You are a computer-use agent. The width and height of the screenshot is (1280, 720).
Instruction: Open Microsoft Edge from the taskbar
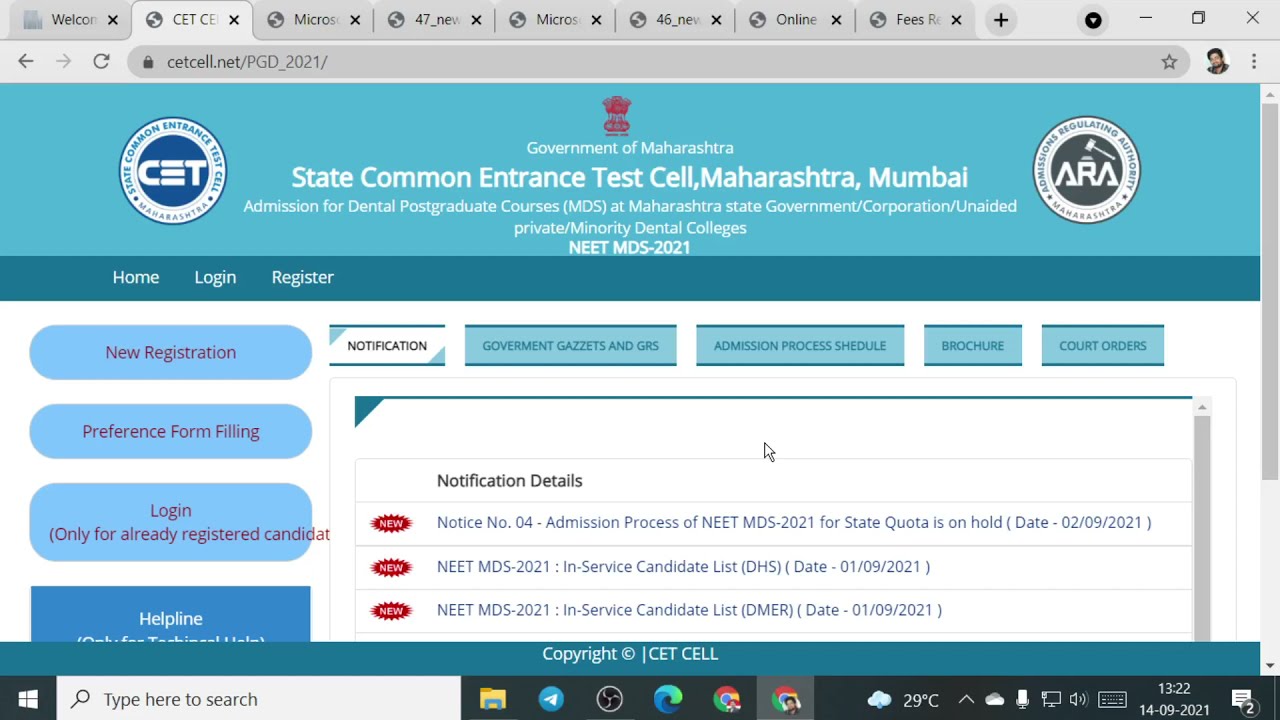668,699
